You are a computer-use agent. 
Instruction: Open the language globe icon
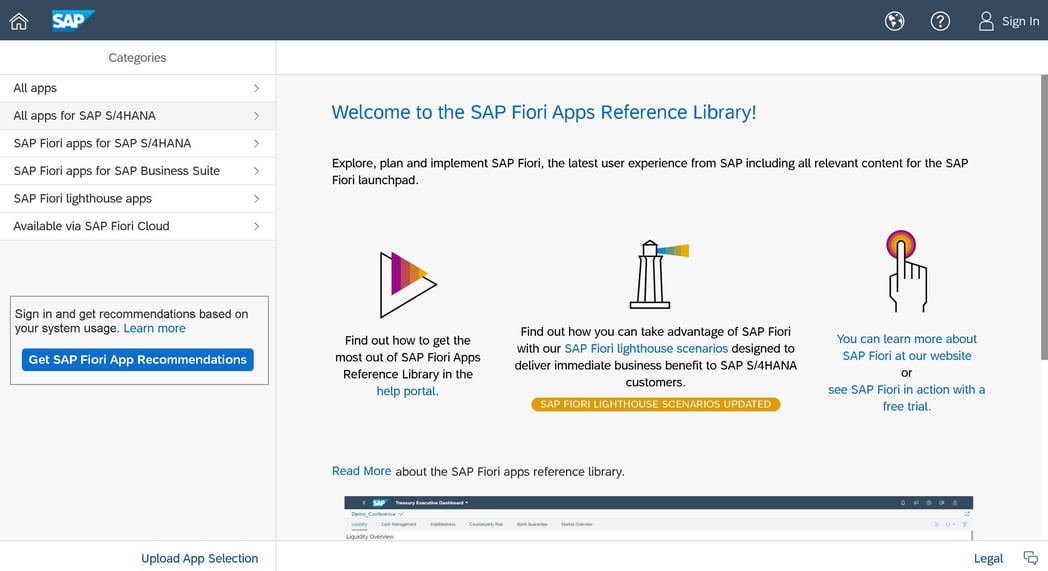tap(895, 21)
